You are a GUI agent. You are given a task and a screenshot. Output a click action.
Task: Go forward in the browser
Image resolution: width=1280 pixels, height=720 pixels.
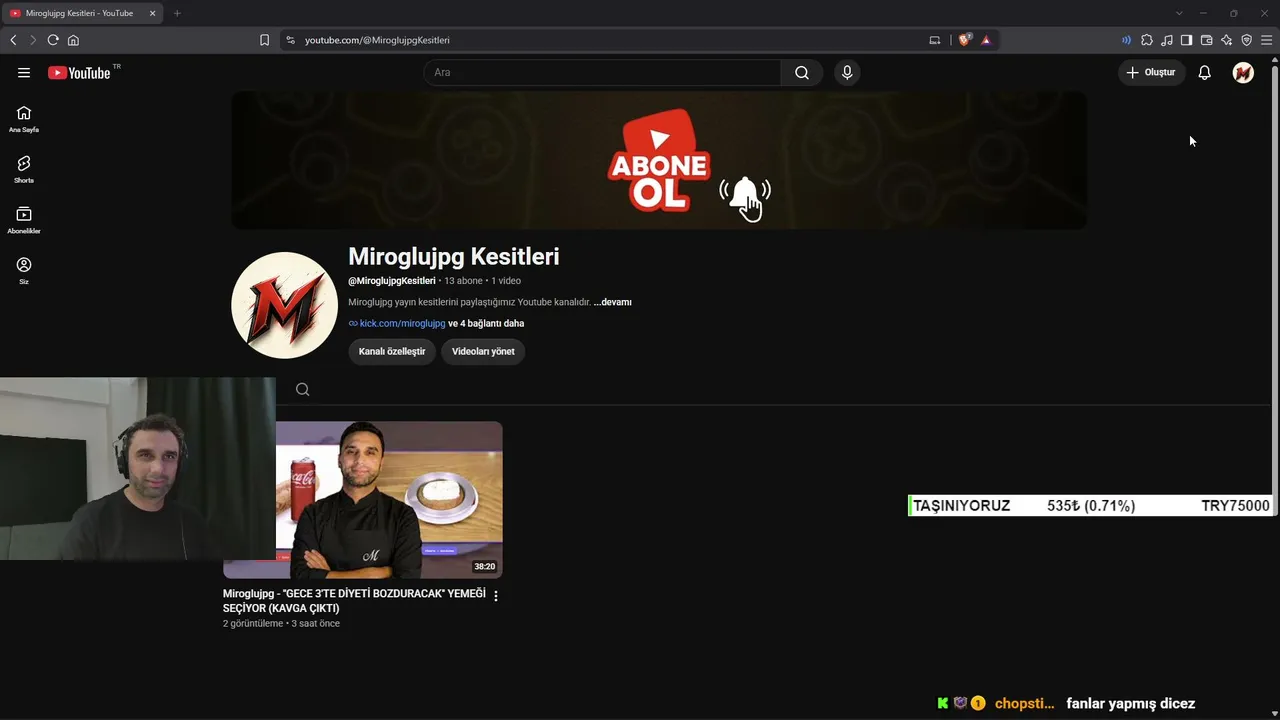click(x=32, y=40)
